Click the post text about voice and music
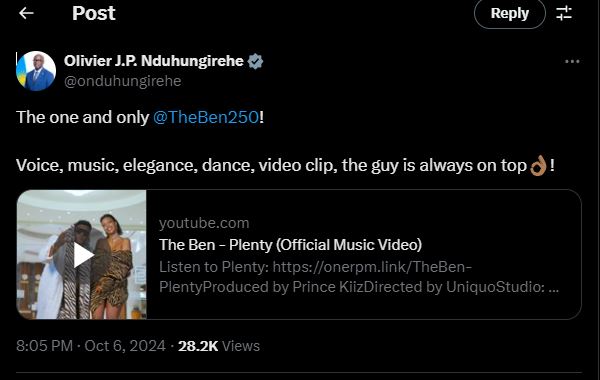Viewport: 600px width, 380px height. (285, 166)
